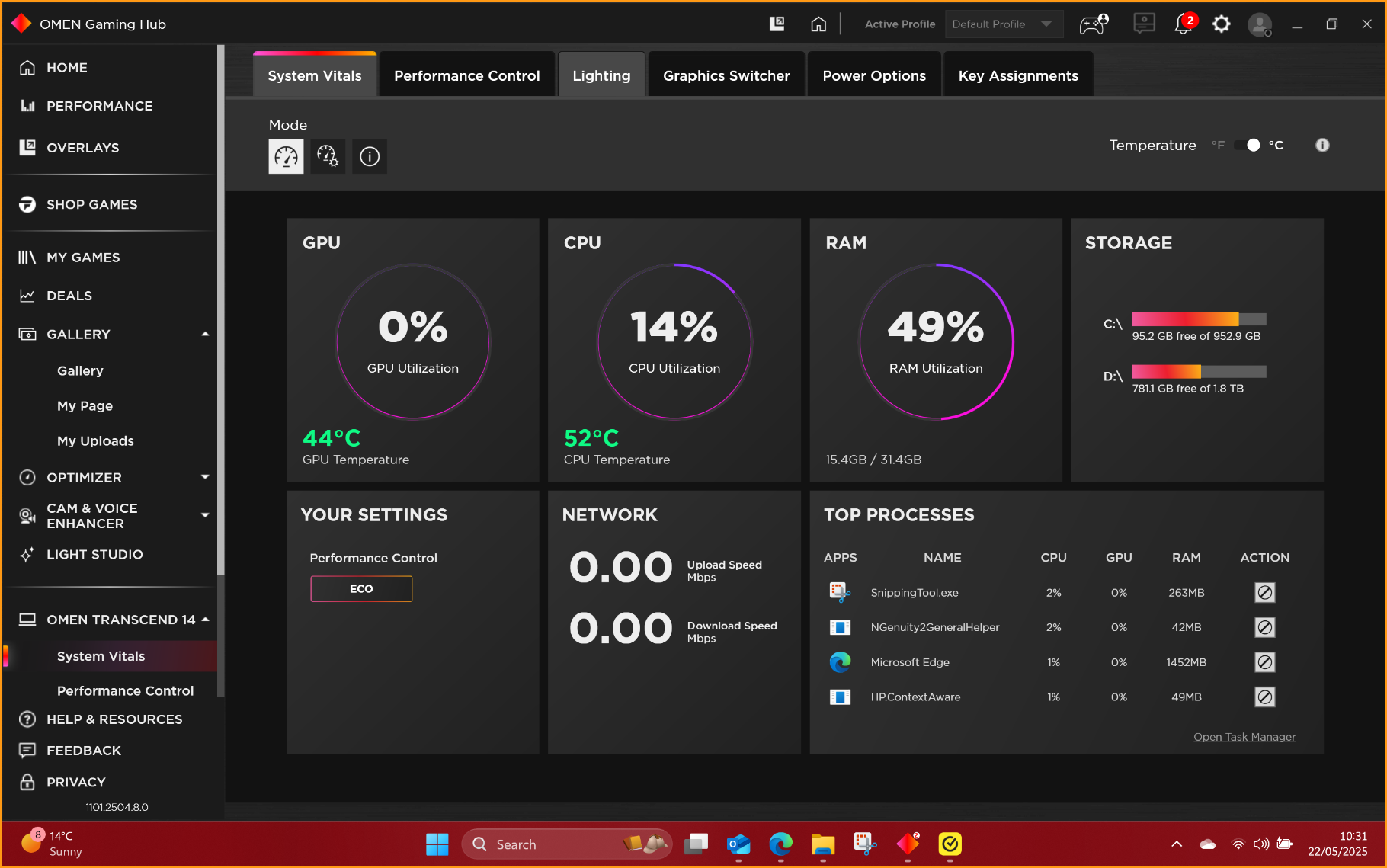Open the settings gear icon
The width and height of the screenshot is (1387, 868).
click(x=1222, y=24)
